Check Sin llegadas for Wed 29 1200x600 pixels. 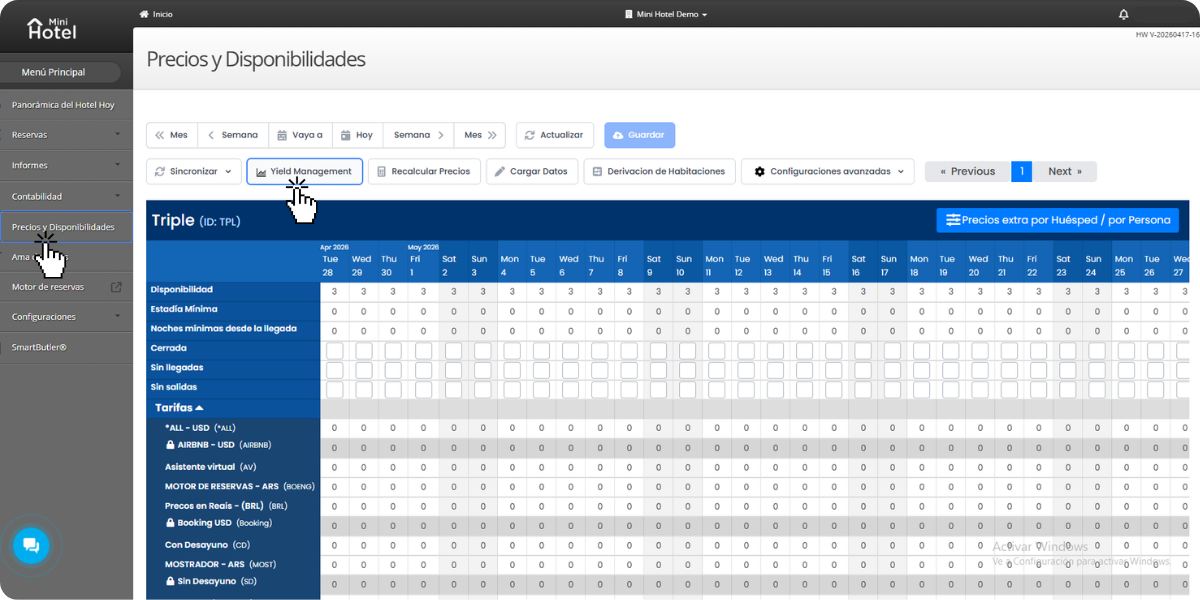pos(364,370)
